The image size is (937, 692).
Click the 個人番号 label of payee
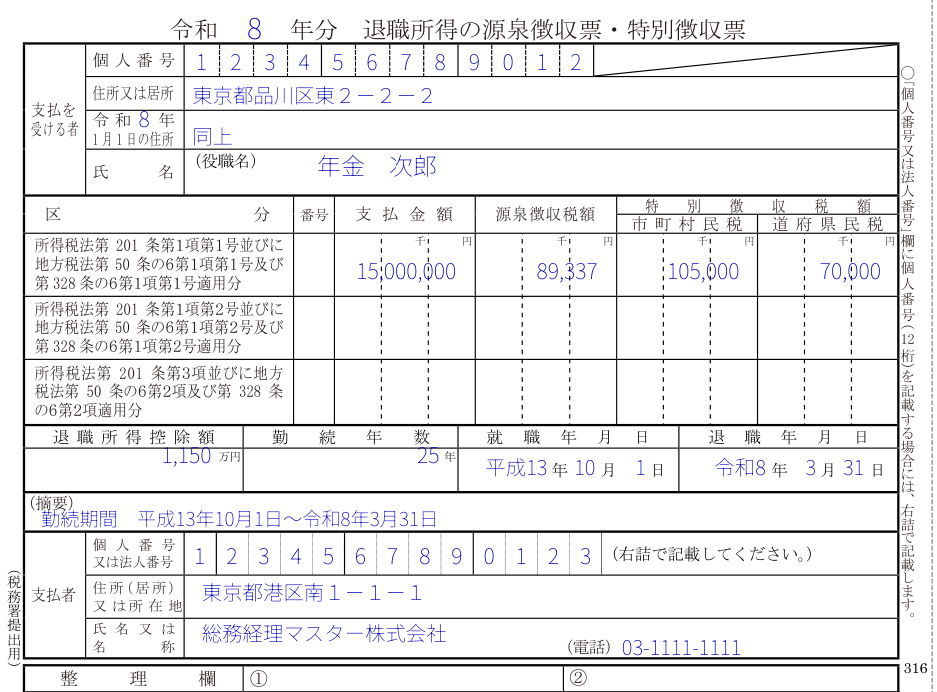coord(134,60)
